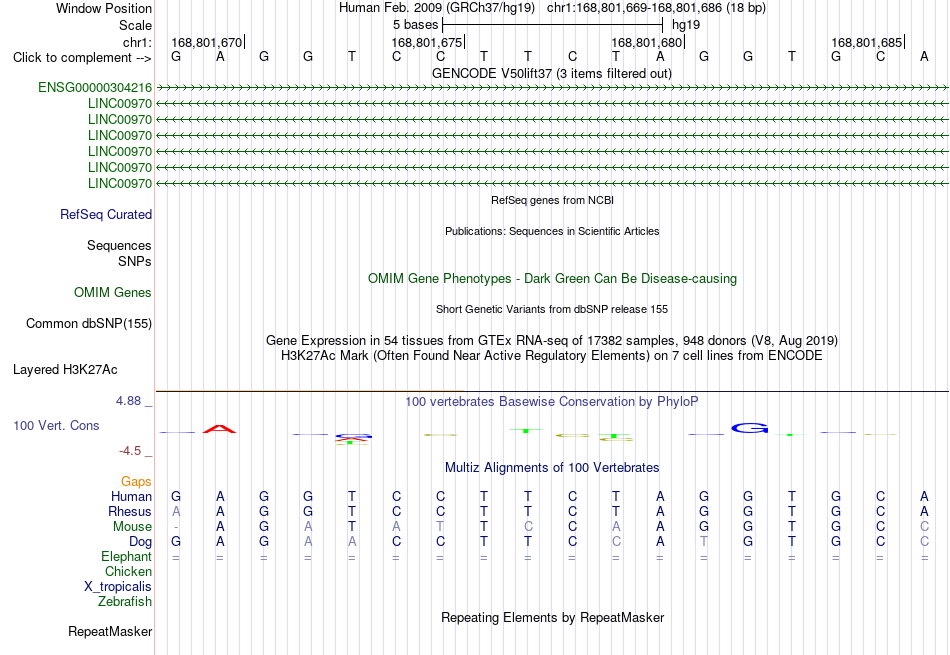Click the SNPs track label
Viewport: 950px width, 655px height.
point(135,261)
